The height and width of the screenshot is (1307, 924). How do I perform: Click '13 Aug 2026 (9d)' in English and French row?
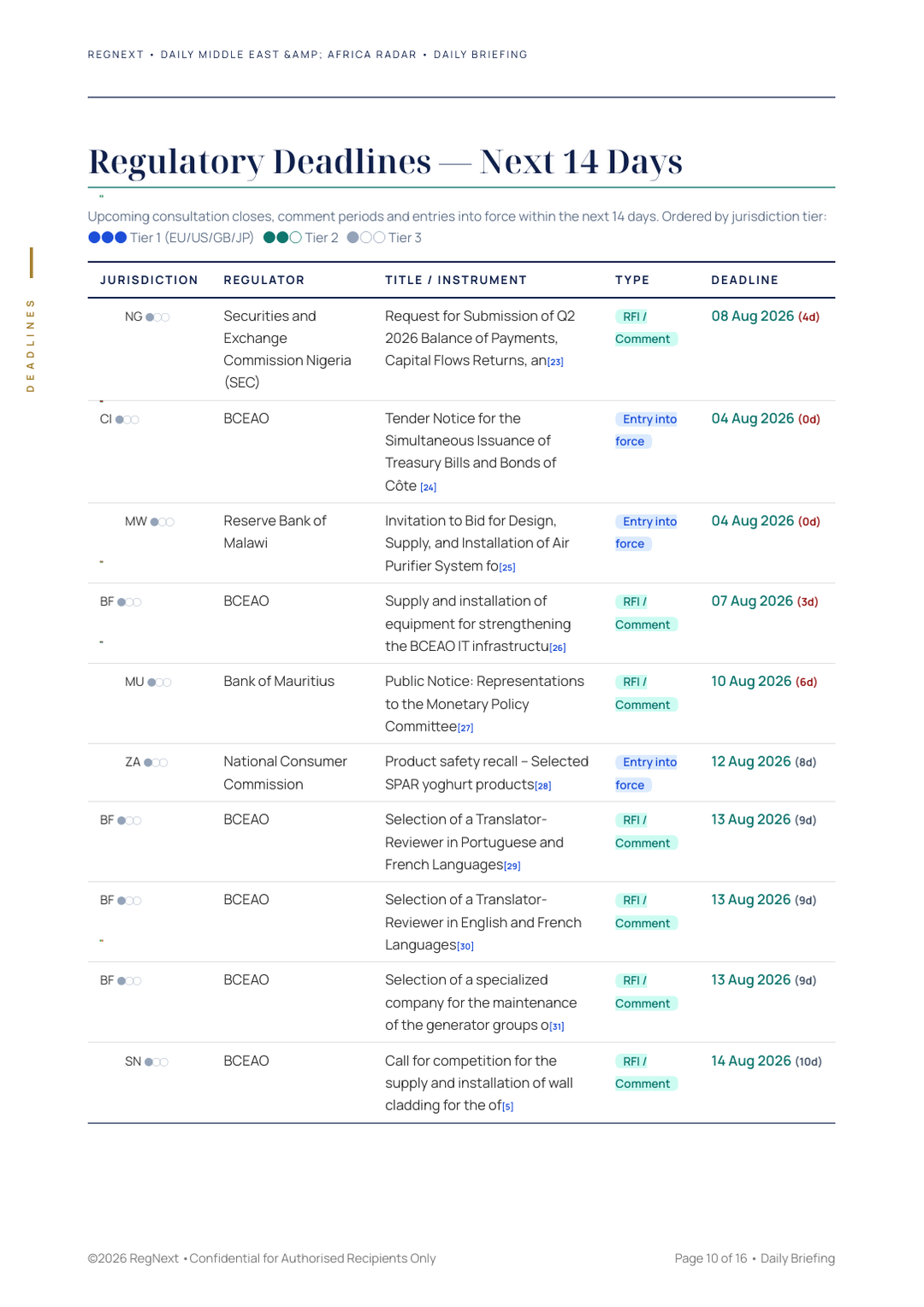(764, 900)
